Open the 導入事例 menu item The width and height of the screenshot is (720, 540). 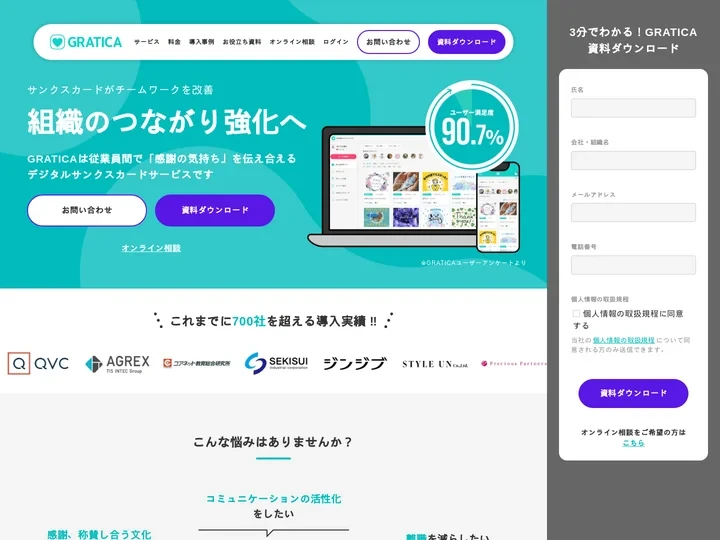[202, 42]
